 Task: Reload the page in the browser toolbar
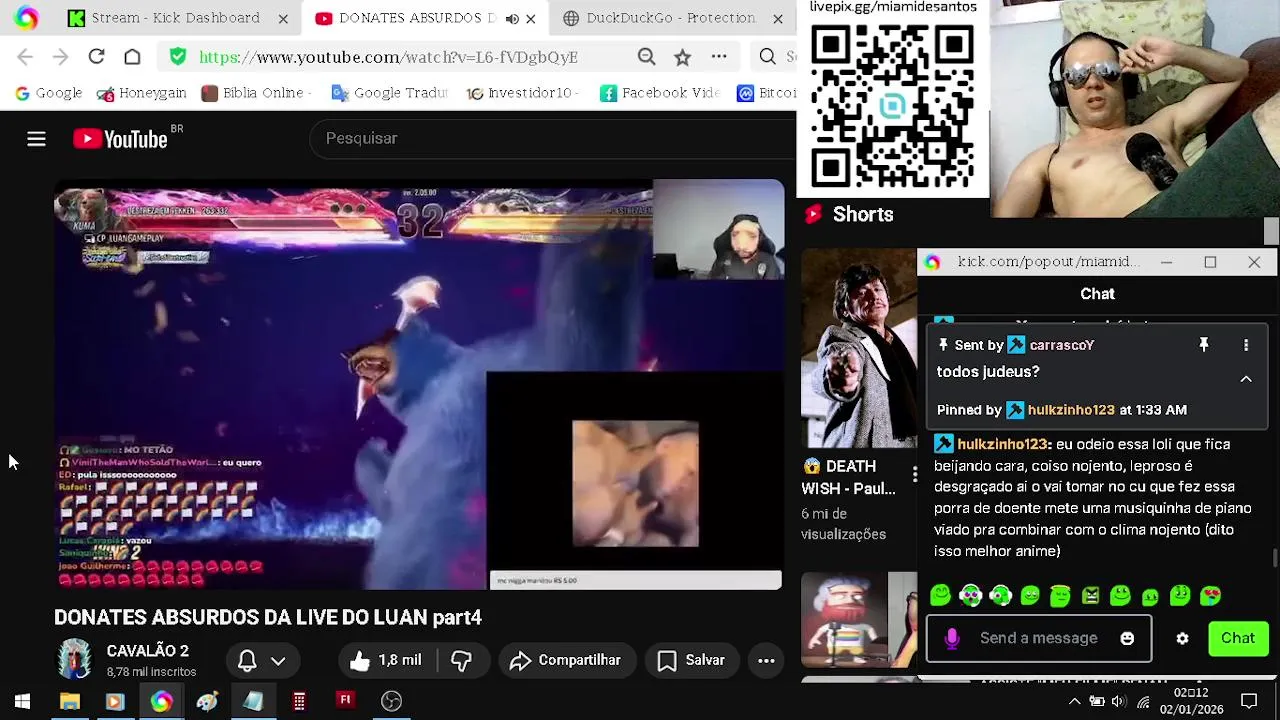(x=96, y=57)
